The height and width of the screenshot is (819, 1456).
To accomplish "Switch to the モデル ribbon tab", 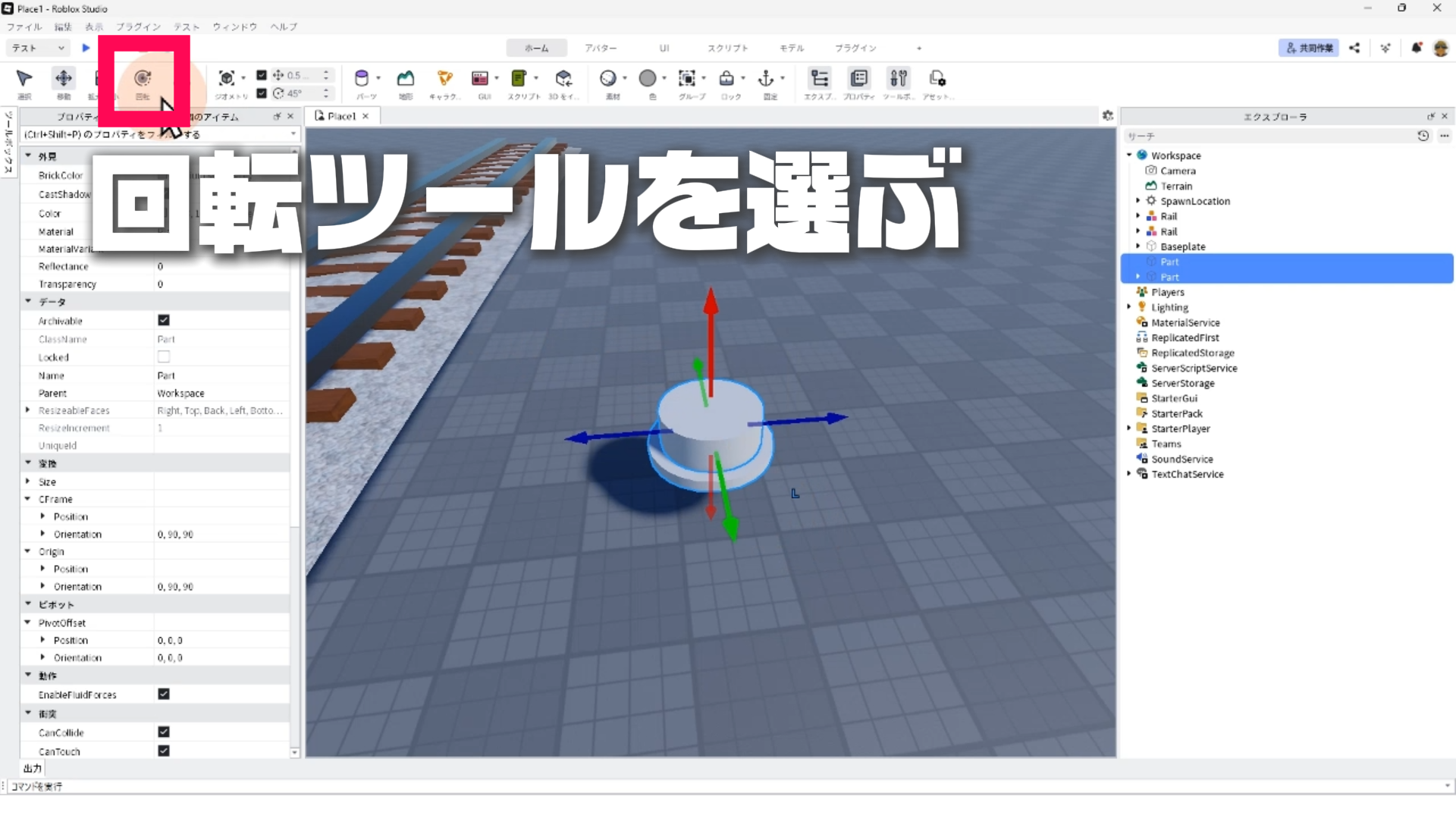I will point(792,48).
